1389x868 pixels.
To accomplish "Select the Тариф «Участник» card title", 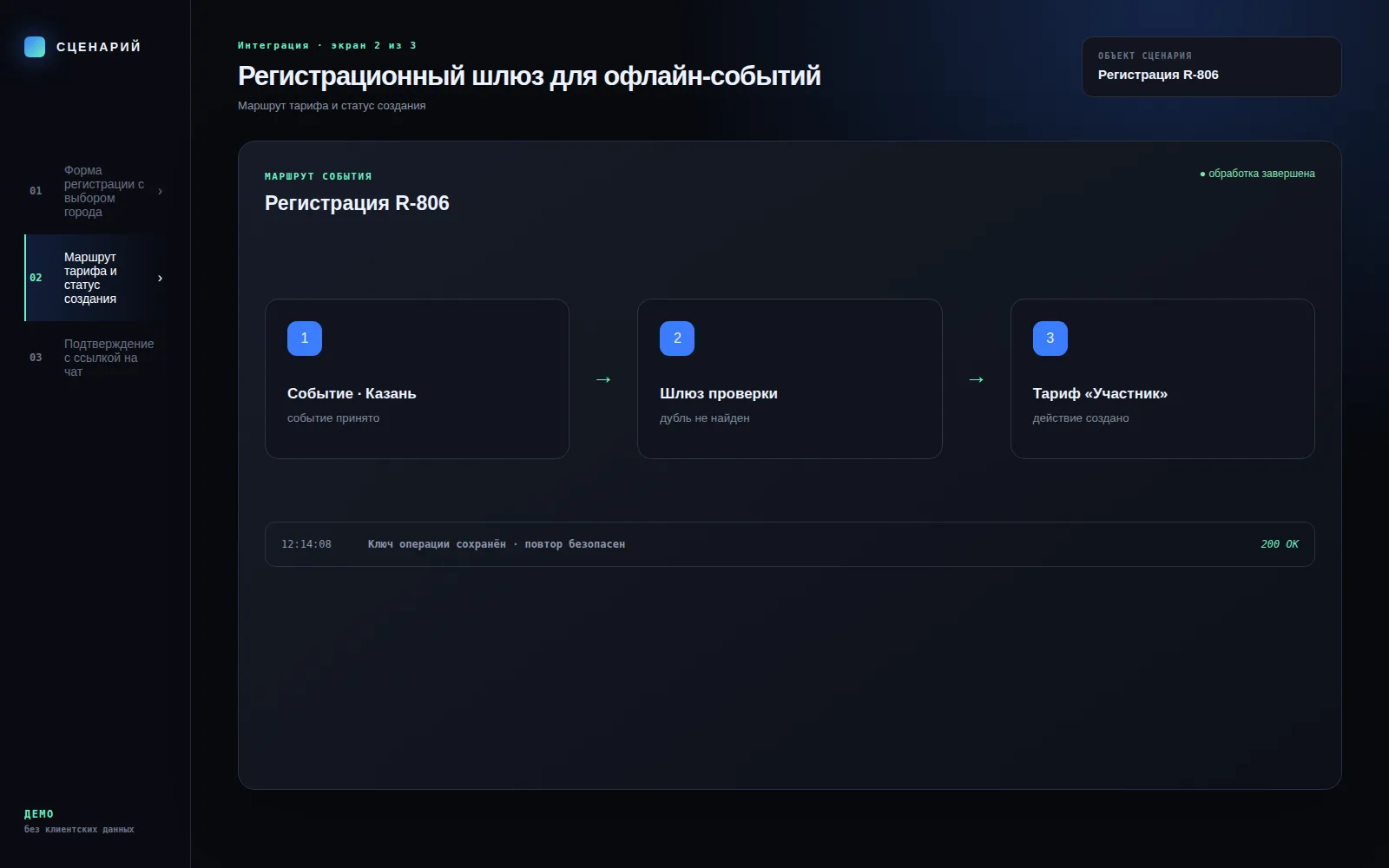I will [1100, 393].
